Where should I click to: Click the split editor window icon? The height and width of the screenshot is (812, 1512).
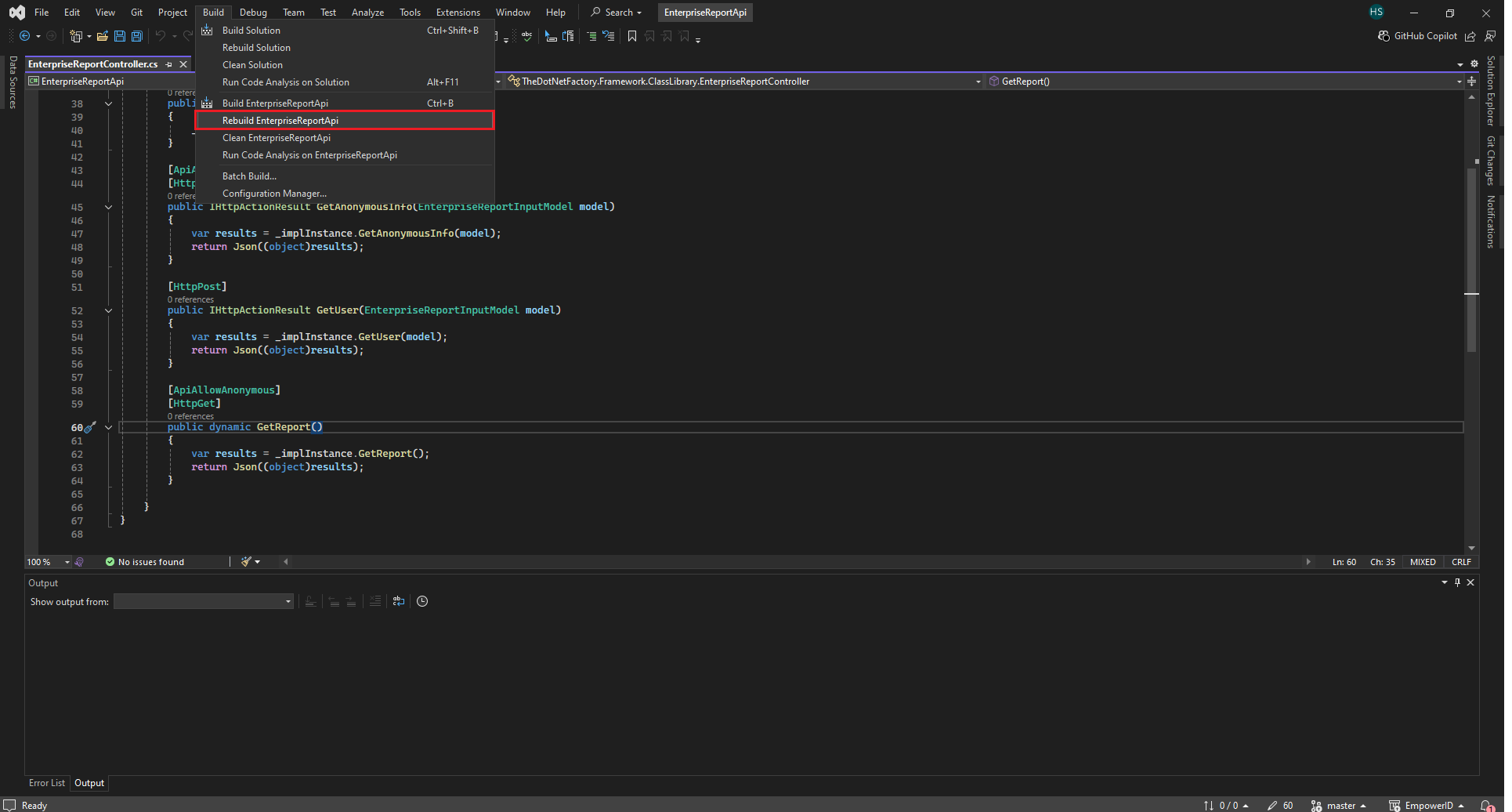tap(1471, 82)
